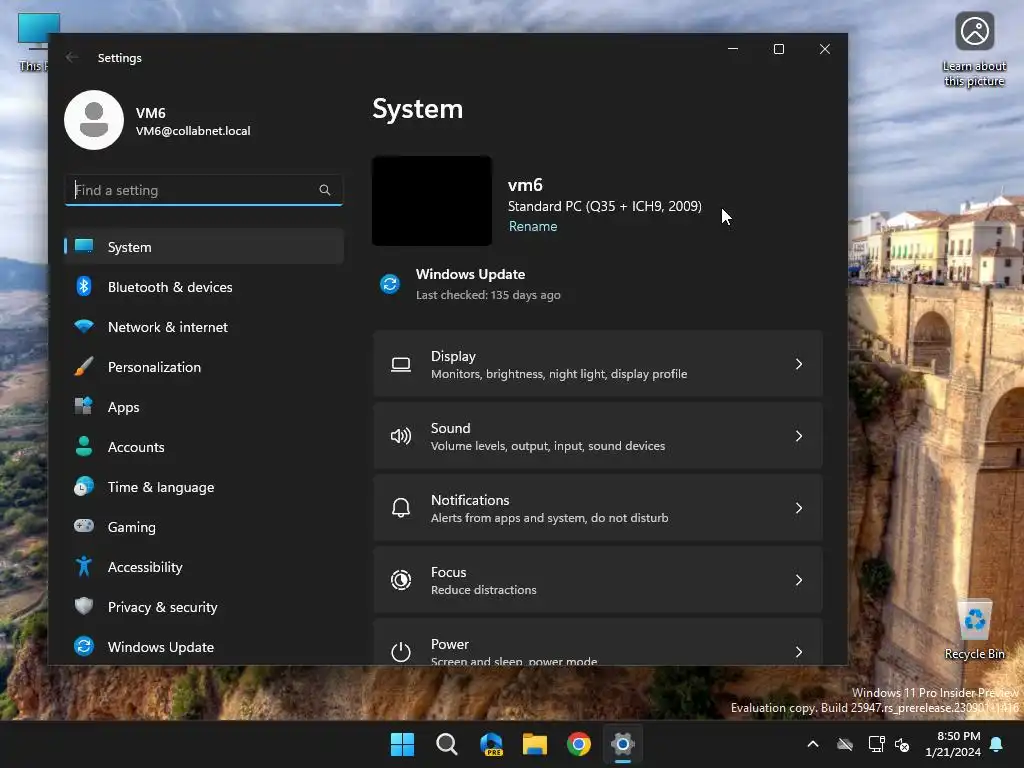Switch to Time & language
1024x768 pixels.
204,487
